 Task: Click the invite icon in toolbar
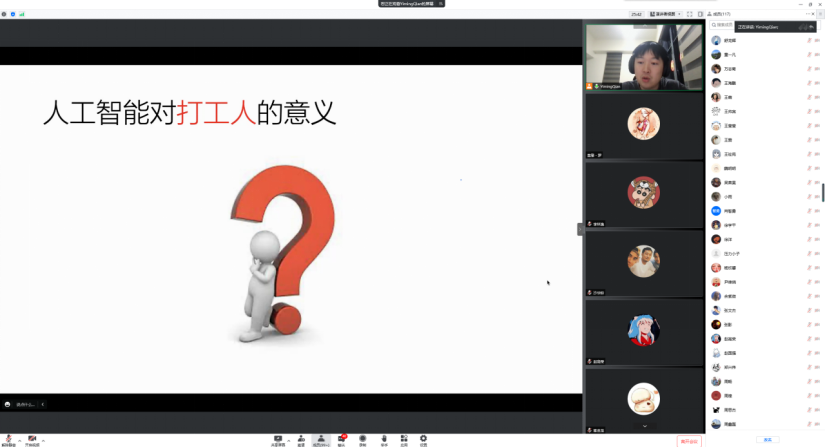coord(301,438)
